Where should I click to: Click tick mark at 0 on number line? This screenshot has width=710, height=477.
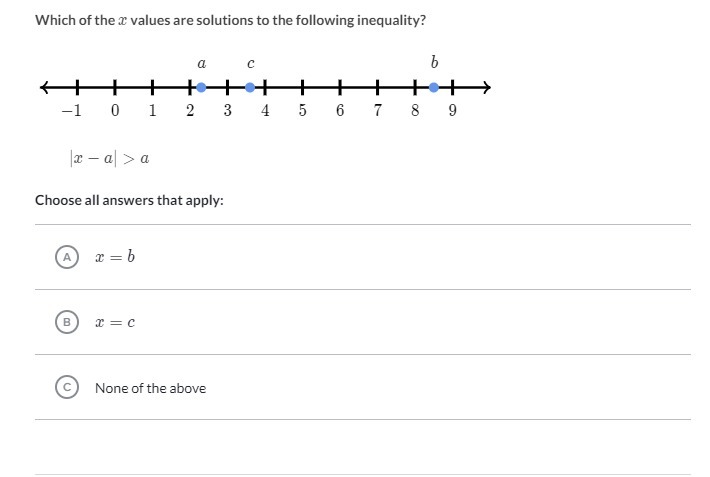click(x=115, y=87)
